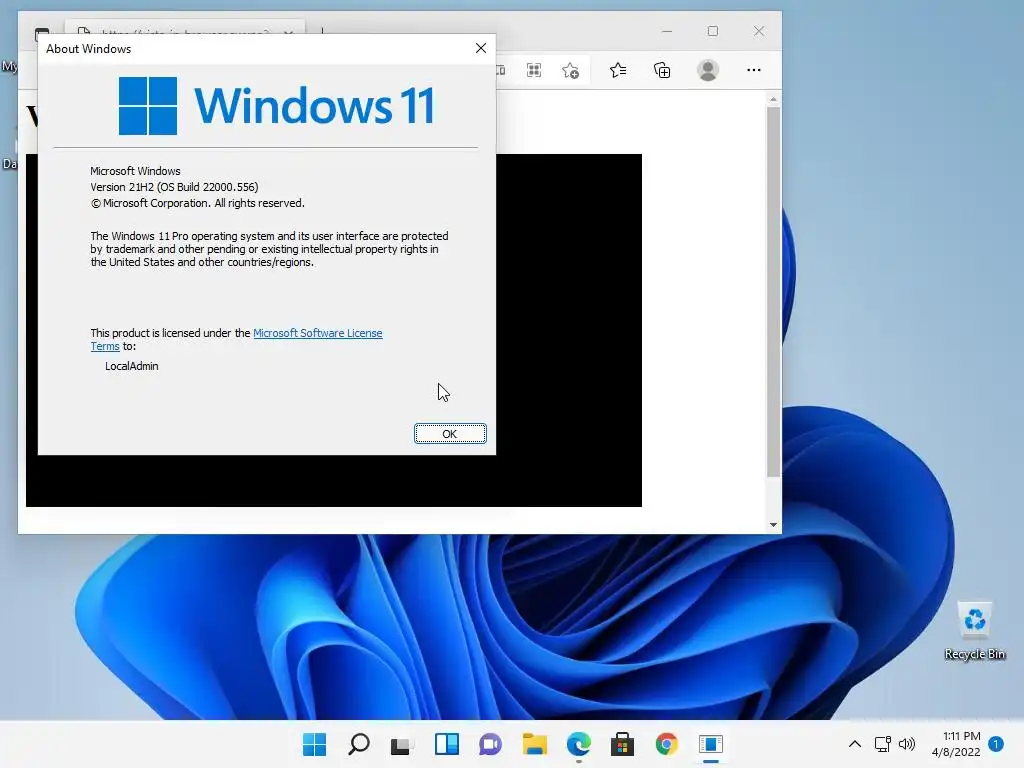Image resolution: width=1024 pixels, height=768 pixels.
Task: Minimize the Edge window
Action: tap(667, 31)
